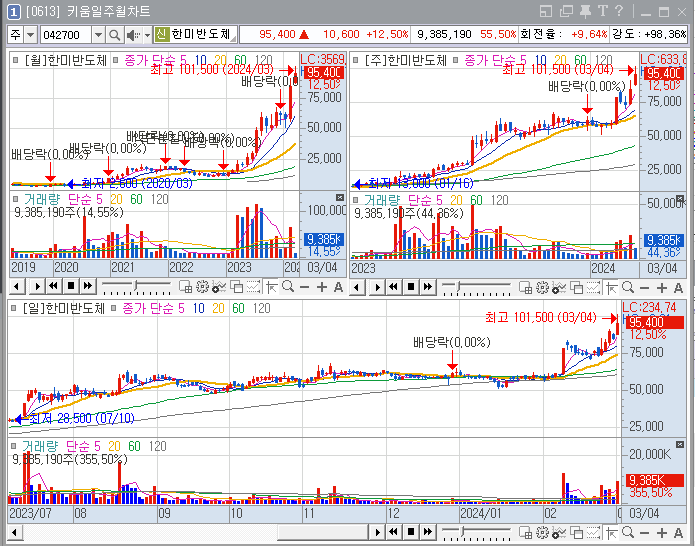Click monthly chart overlay windows icon
The image size is (695, 546).
(237, 287)
